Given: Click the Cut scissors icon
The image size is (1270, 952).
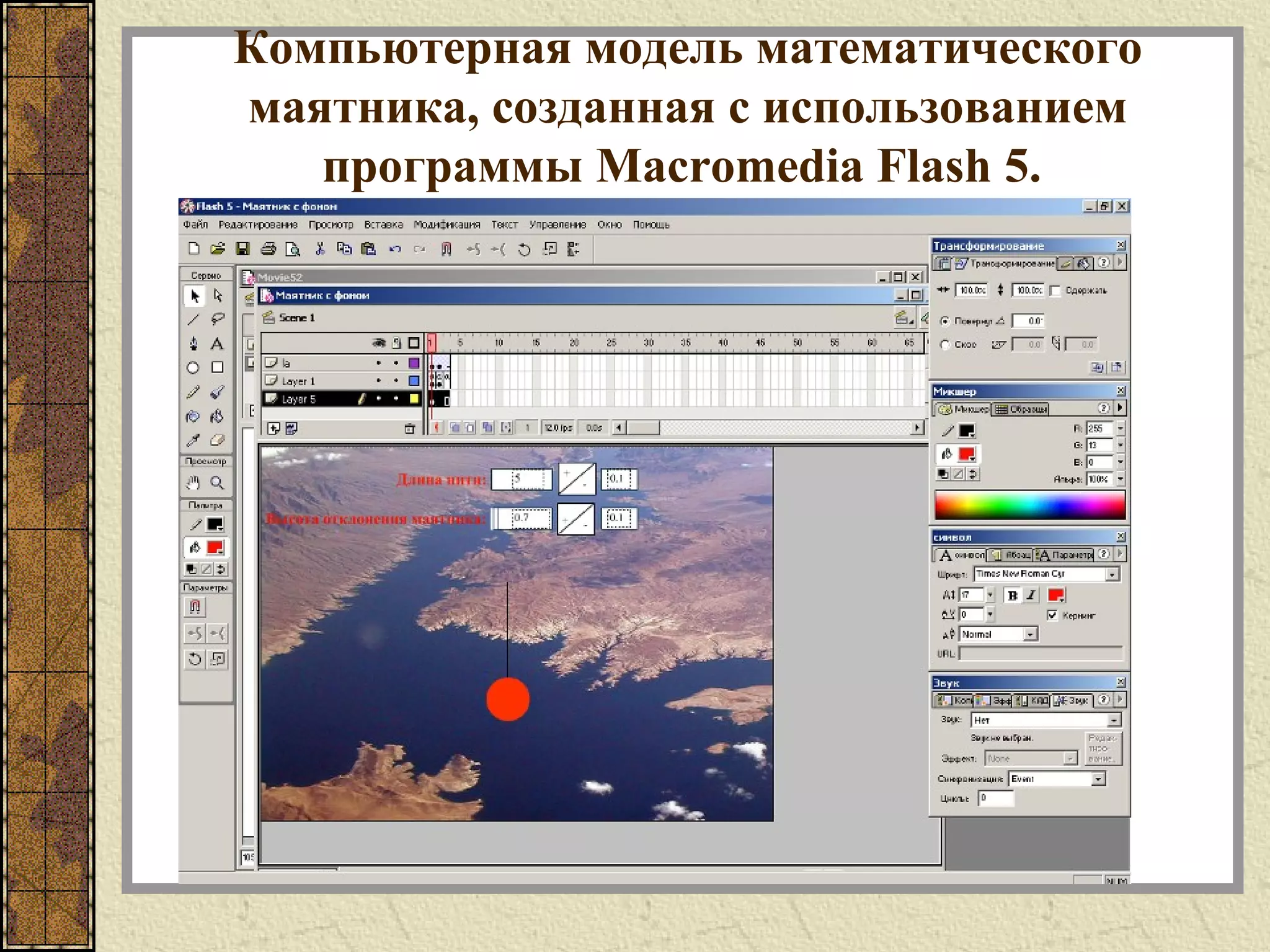Looking at the screenshot, I should point(320,249).
